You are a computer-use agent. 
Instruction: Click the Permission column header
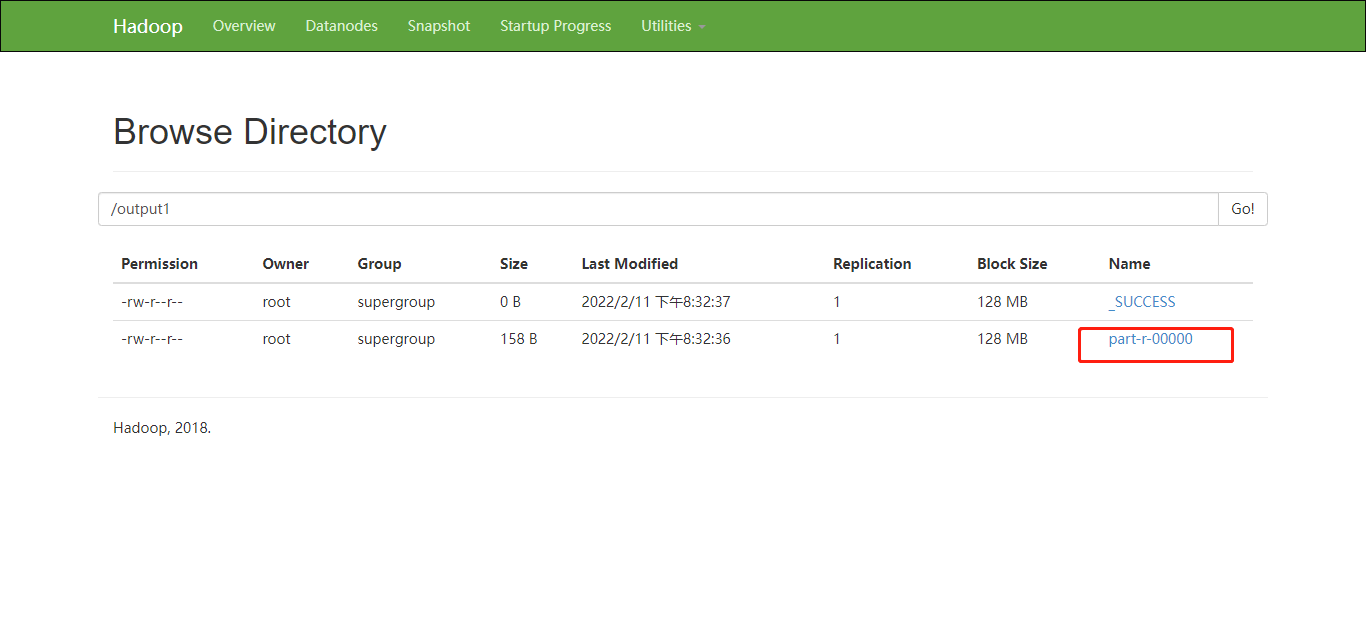click(x=159, y=264)
